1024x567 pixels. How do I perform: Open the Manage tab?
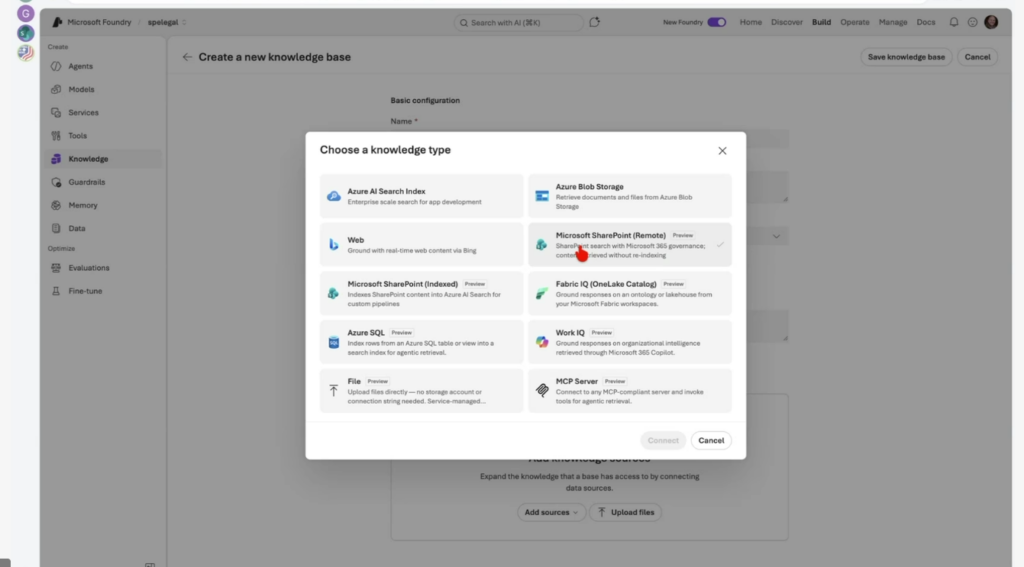[x=893, y=22]
